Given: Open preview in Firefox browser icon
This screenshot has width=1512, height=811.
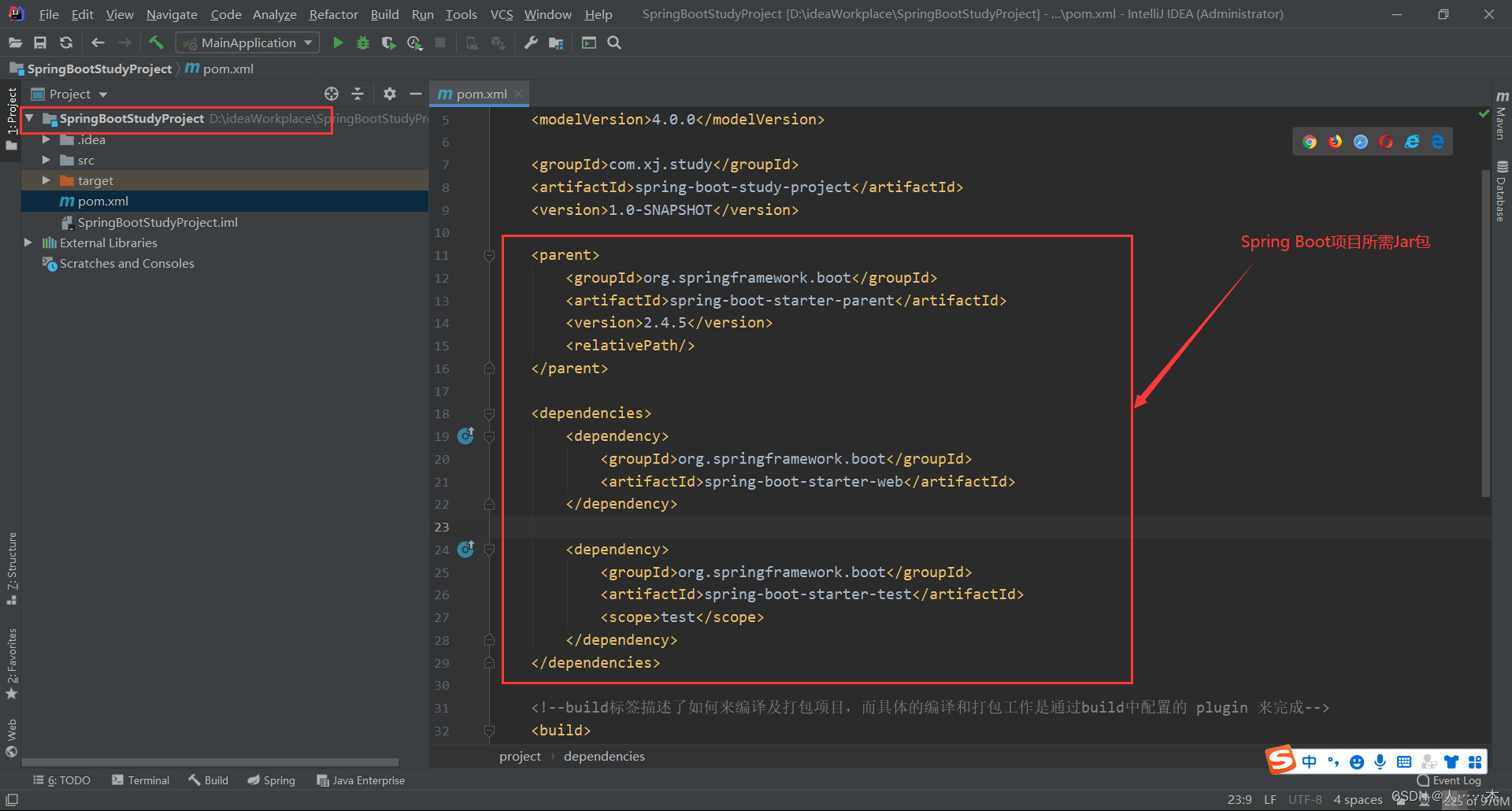Looking at the screenshot, I should point(1336,142).
